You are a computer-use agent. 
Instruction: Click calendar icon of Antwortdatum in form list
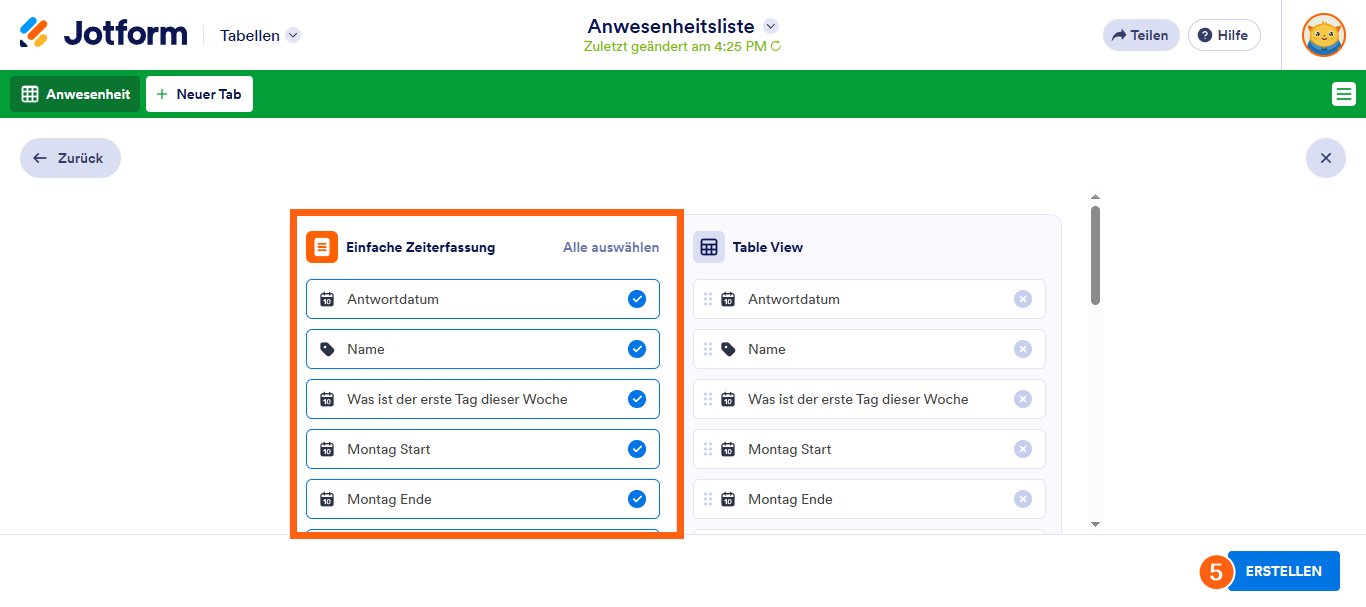point(327,299)
